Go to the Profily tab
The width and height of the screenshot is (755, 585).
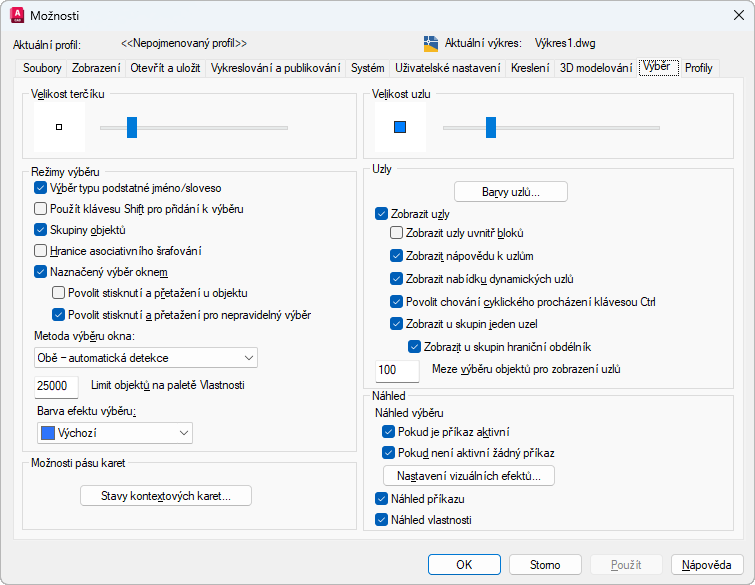699,68
